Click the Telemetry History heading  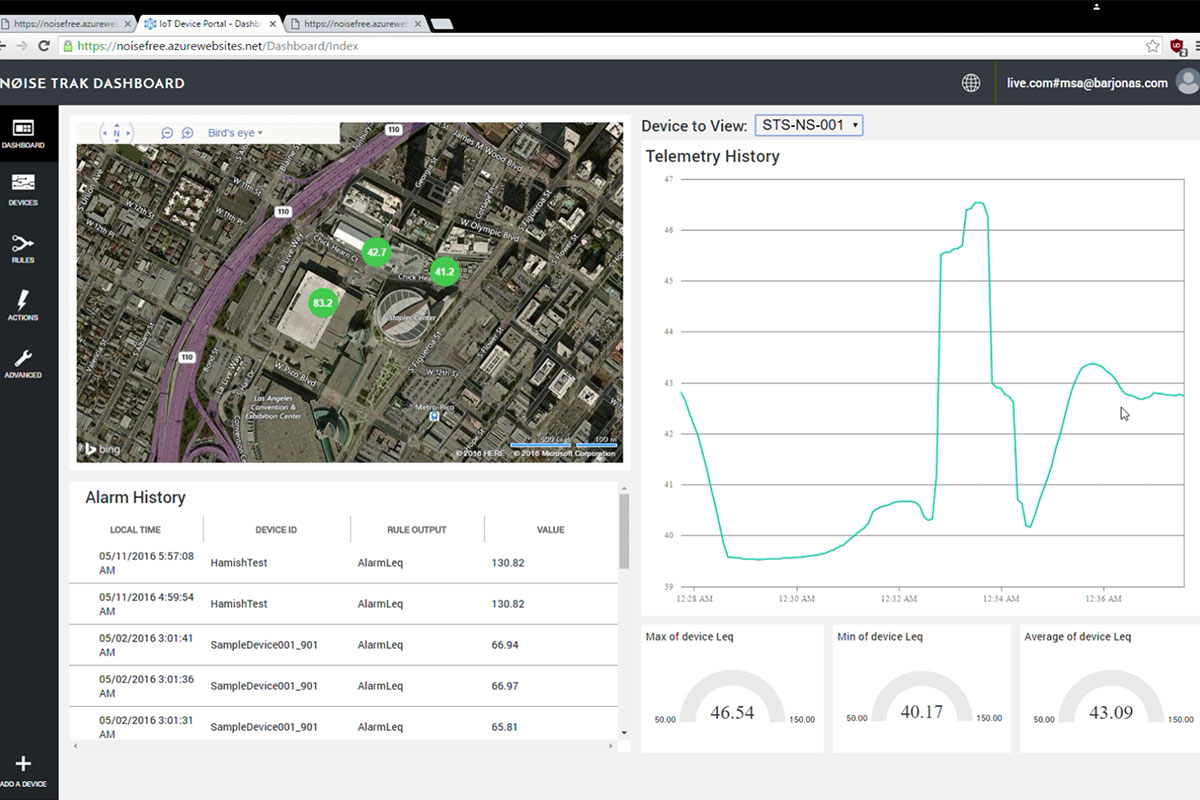tap(712, 156)
